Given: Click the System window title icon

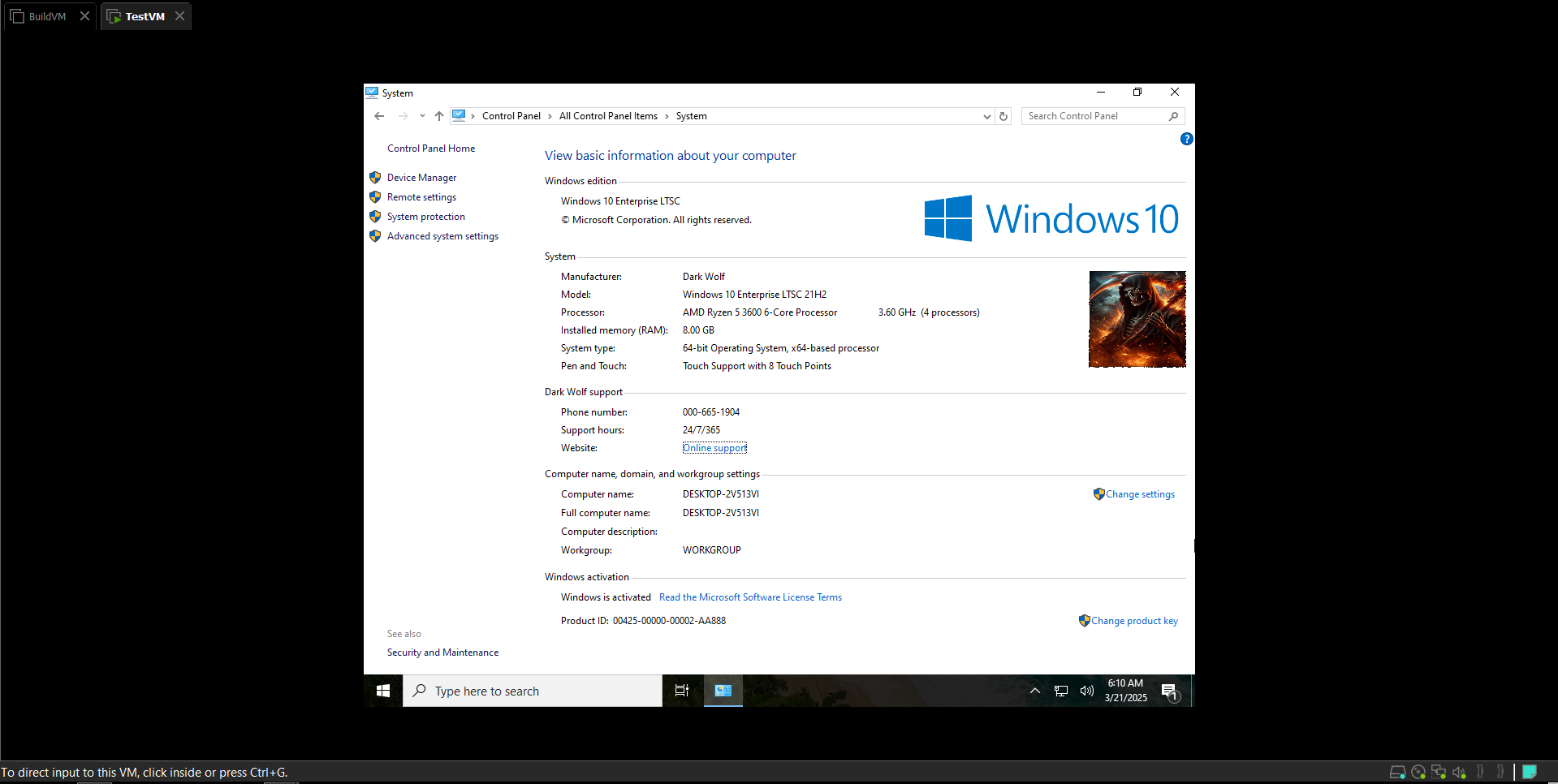Looking at the screenshot, I should pyautogui.click(x=372, y=93).
